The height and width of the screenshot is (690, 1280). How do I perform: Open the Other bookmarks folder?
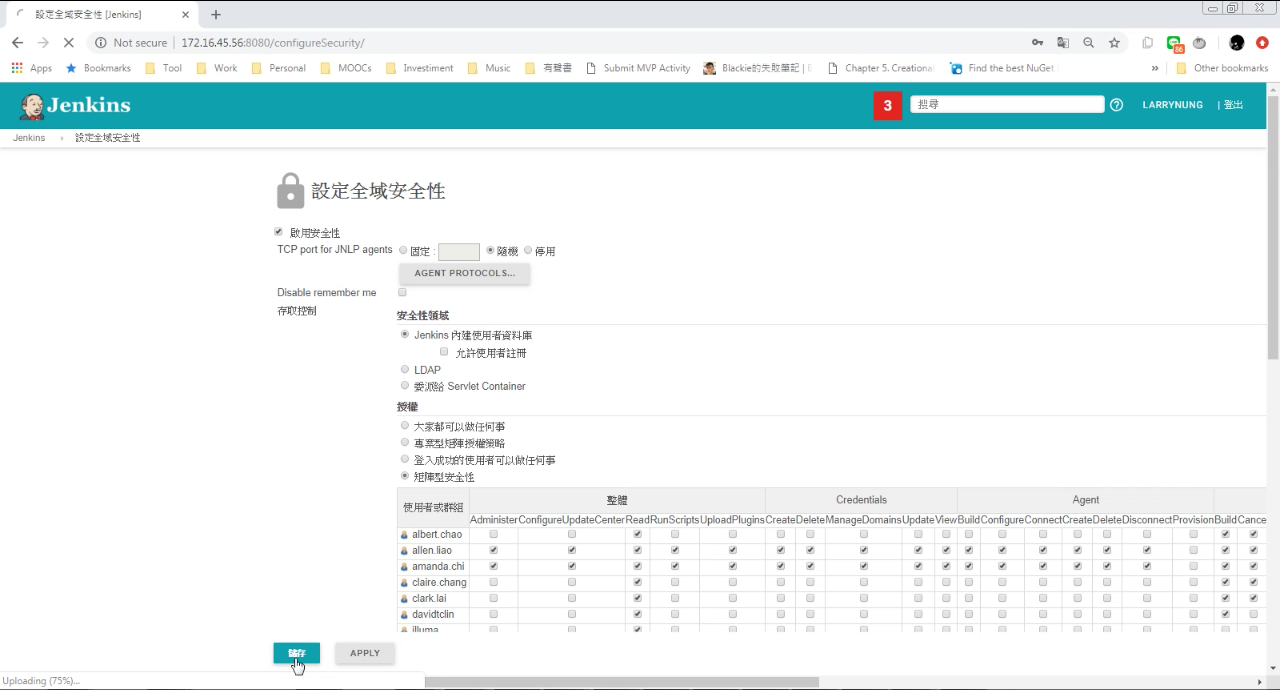click(x=1222, y=68)
